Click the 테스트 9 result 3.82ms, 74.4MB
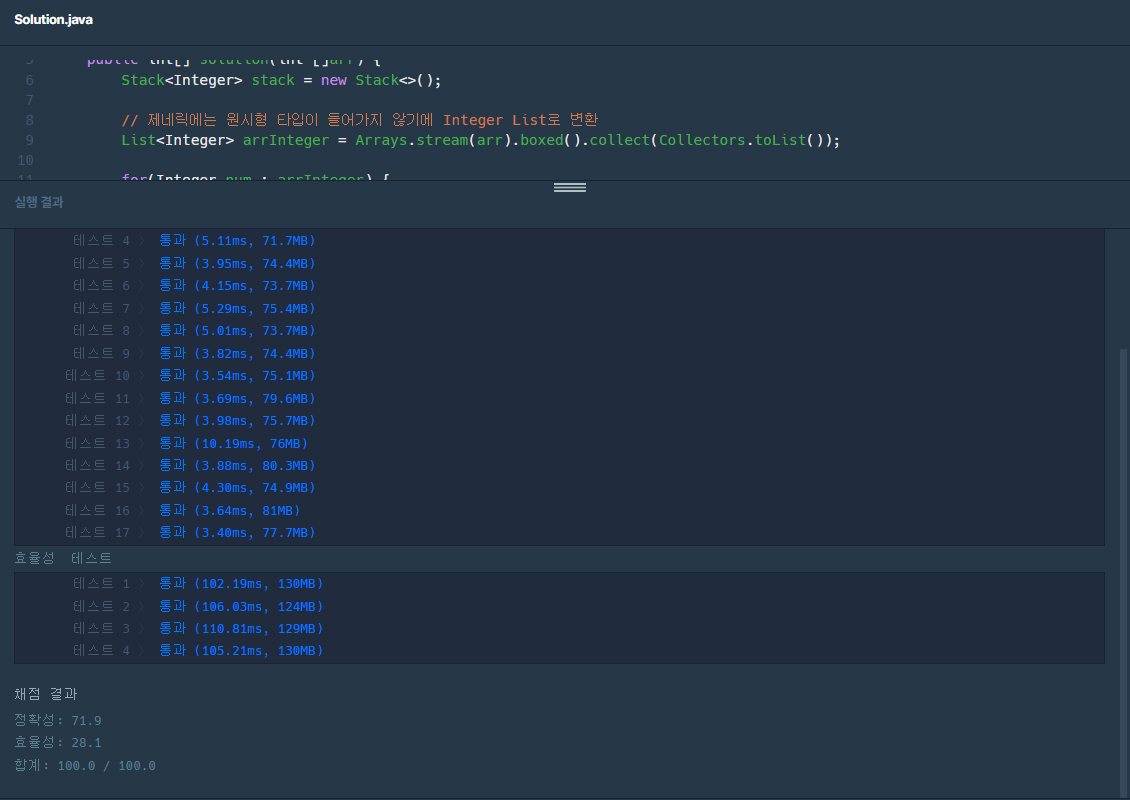 click(x=237, y=353)
